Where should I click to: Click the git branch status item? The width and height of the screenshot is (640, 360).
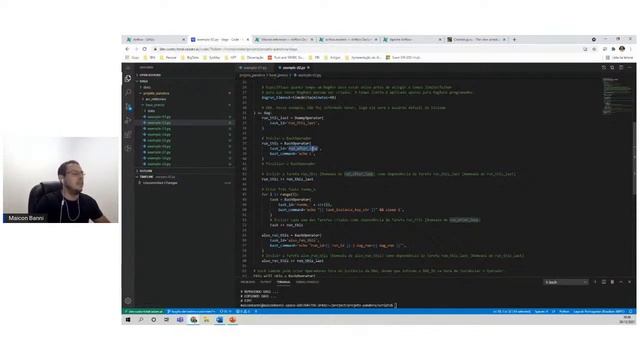pyautogui.click(x=191, y=311)
